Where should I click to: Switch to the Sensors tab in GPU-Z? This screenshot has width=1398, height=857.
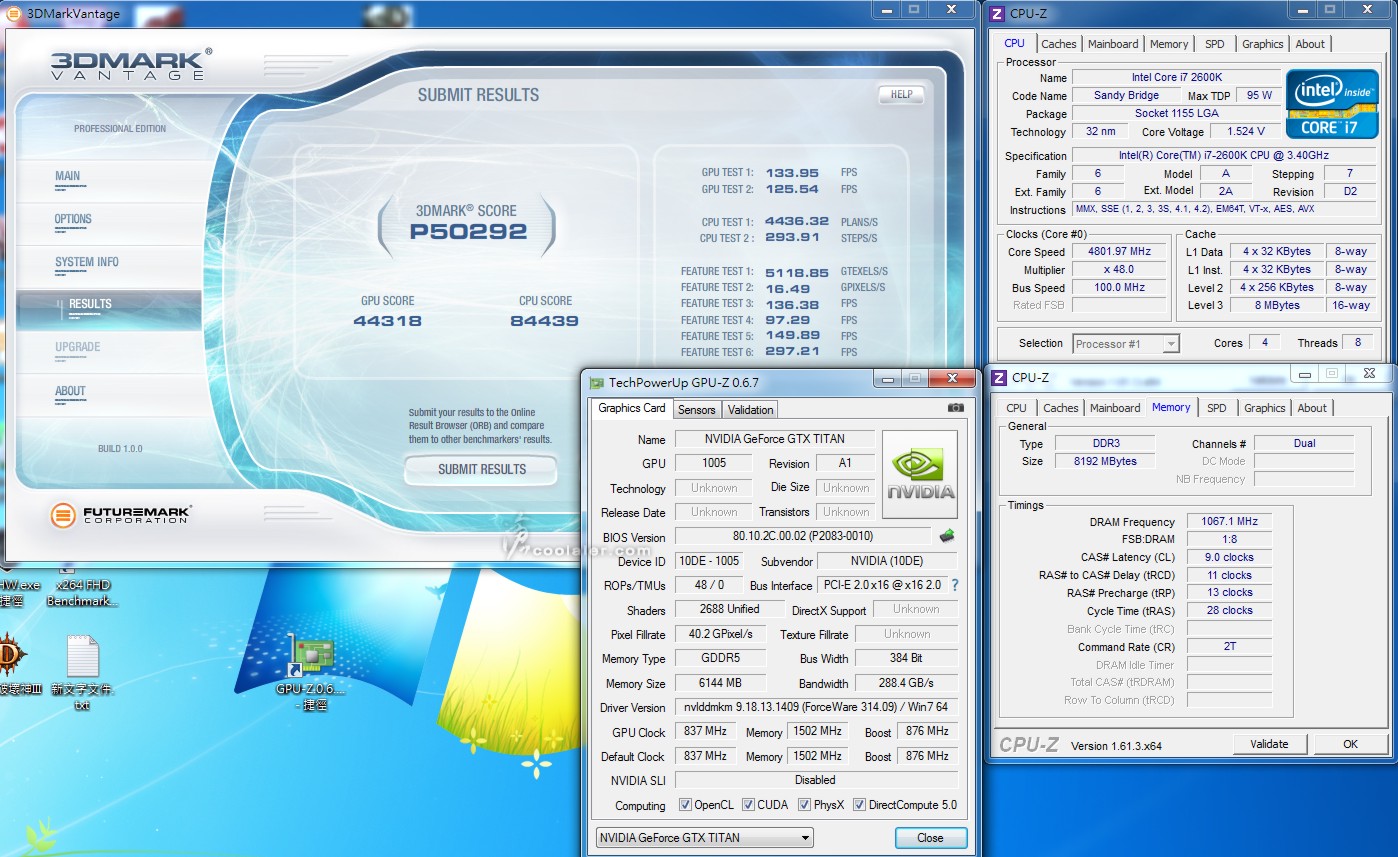[697, 409]
